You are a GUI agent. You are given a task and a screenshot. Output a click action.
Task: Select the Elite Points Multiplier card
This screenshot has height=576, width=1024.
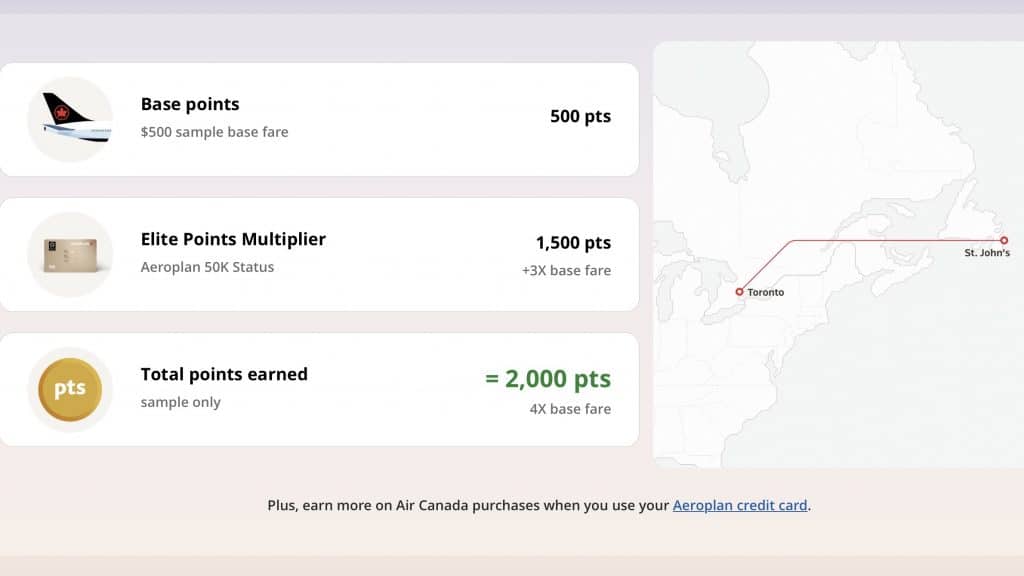pyautogui.click(x=320, y=253)
